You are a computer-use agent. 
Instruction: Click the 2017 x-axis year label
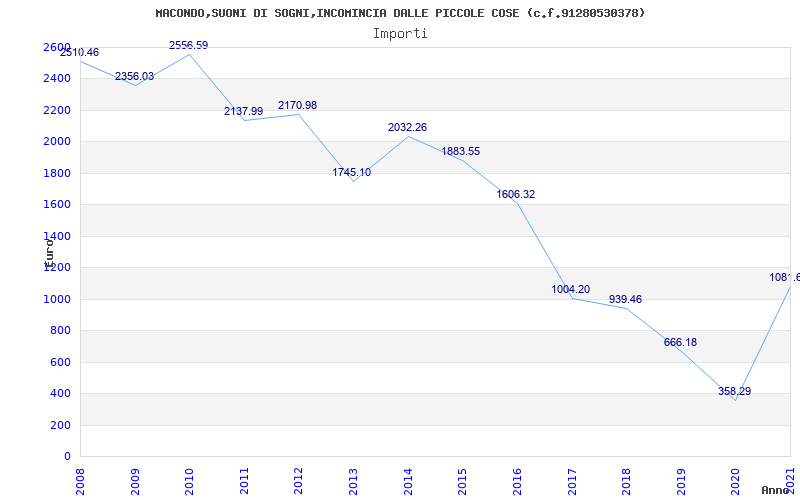571,482
